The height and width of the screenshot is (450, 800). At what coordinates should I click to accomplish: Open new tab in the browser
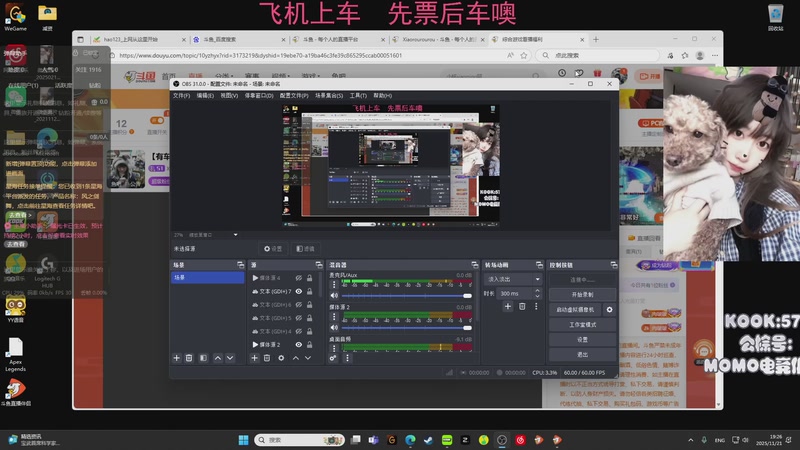[595, 39]
